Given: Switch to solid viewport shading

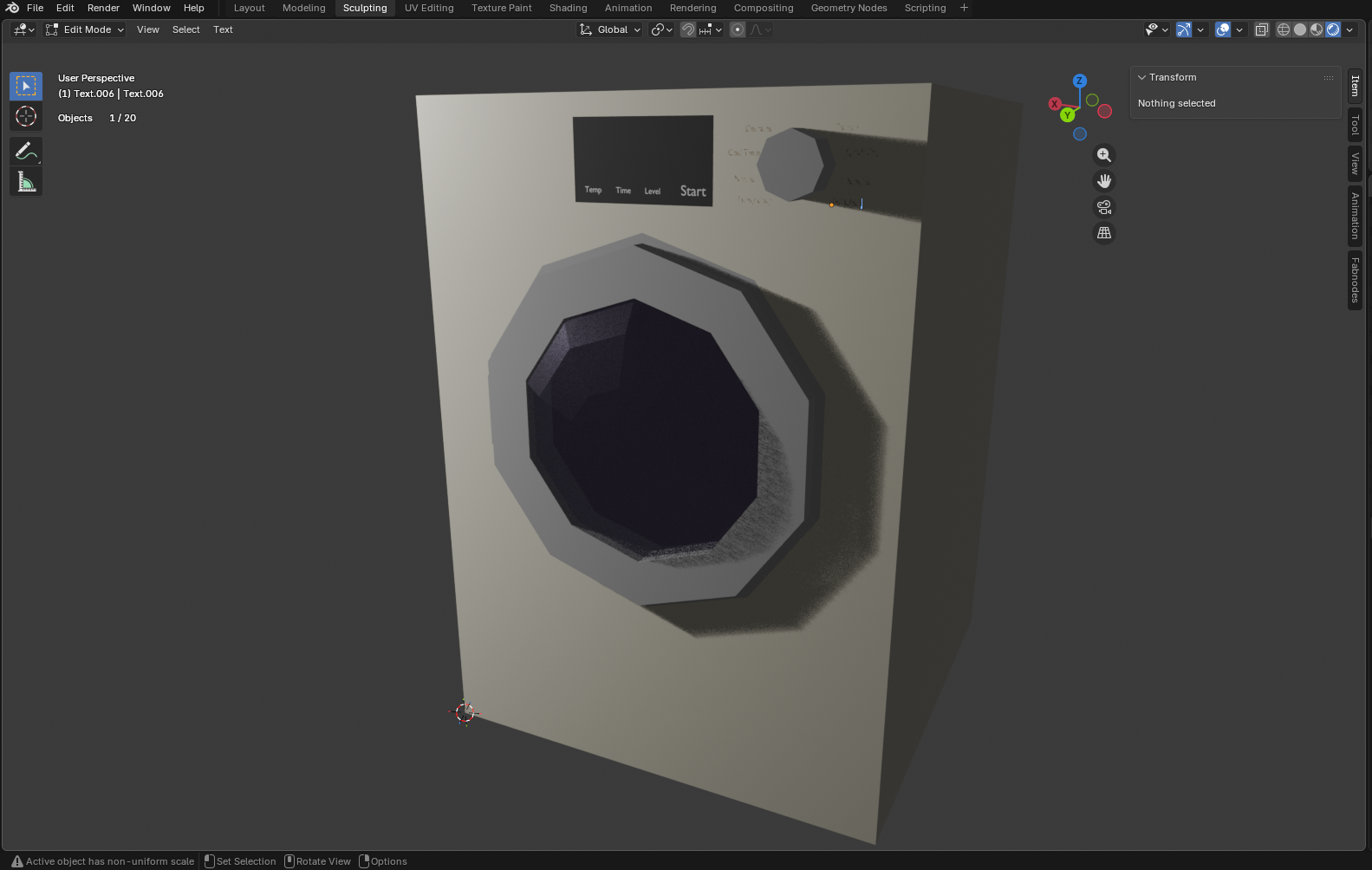Looking at the screenshot, I should (1300, 29).
